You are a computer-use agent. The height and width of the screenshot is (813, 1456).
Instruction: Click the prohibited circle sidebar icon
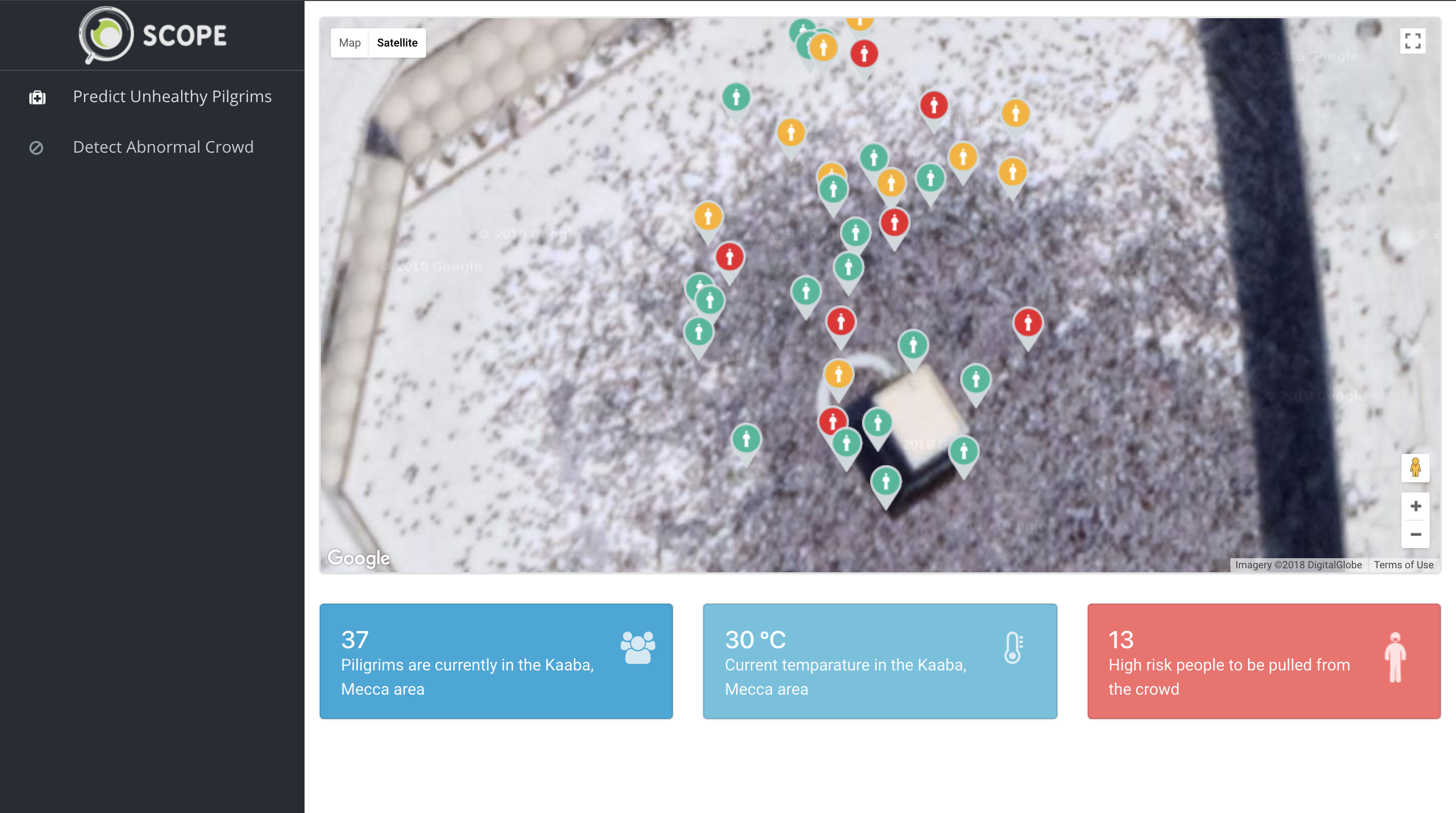[36, 148]
